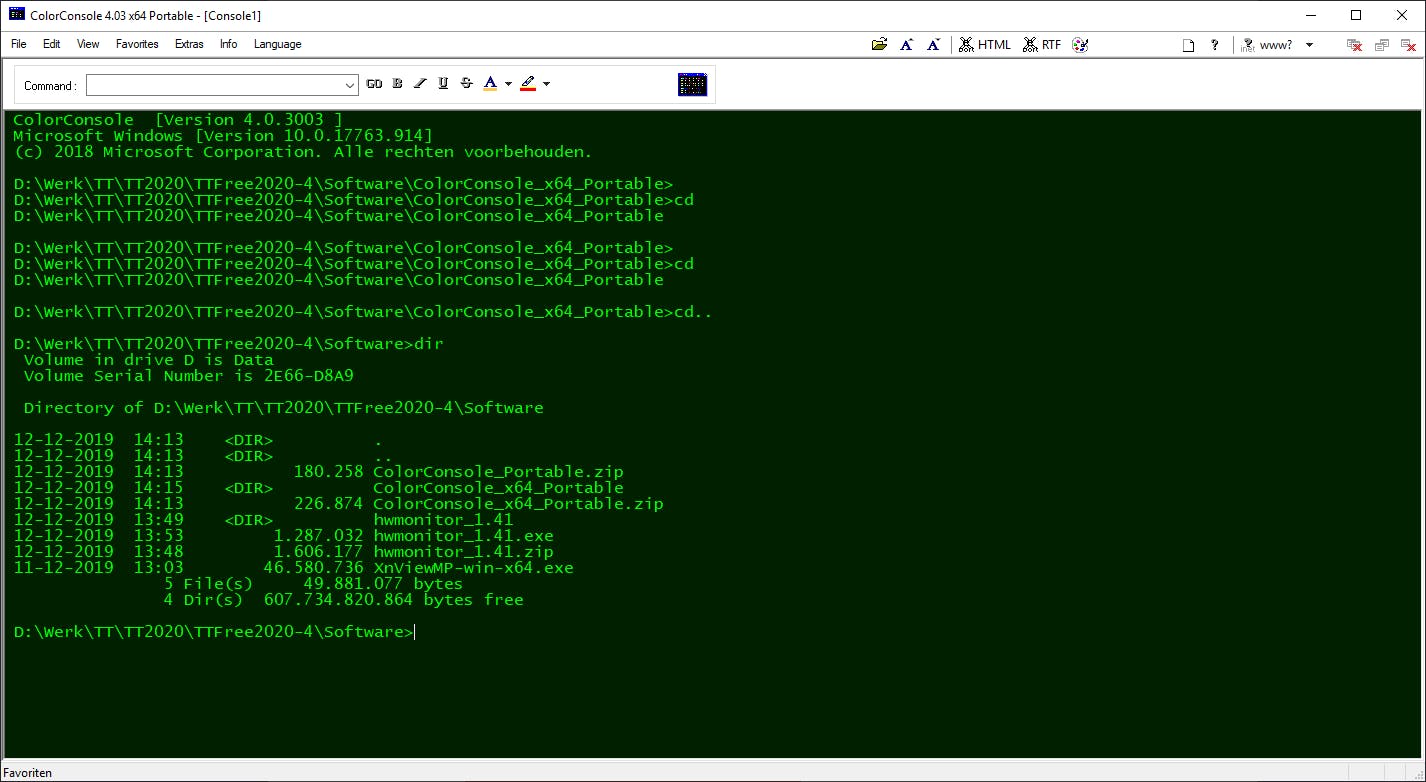Click the '5 File(s) 49.881.077 bytes' summary
Image resolution: width=1426 pixels, height=782 pixels.
313,584
